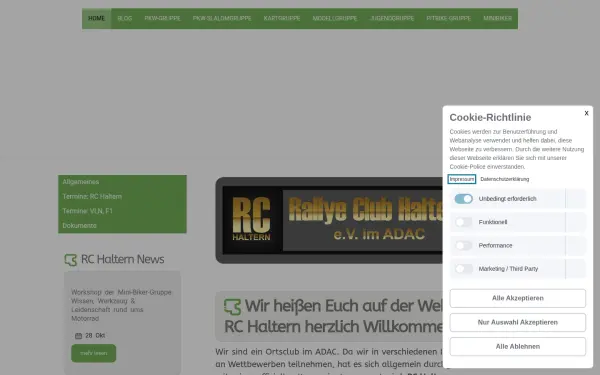Click Nur Auswahl Akzeptieren button
Screen dimensions: 600x375
tap(517, 322)
